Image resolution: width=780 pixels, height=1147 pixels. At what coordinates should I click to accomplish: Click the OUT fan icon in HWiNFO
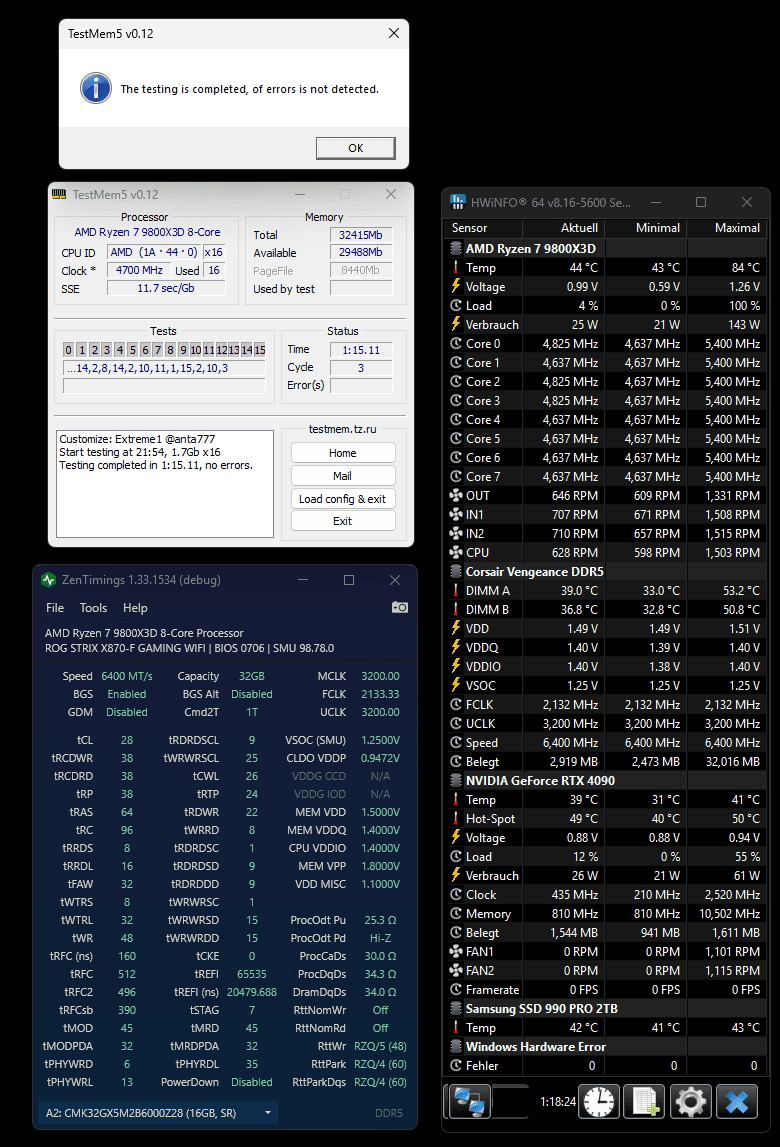[456, 495]
